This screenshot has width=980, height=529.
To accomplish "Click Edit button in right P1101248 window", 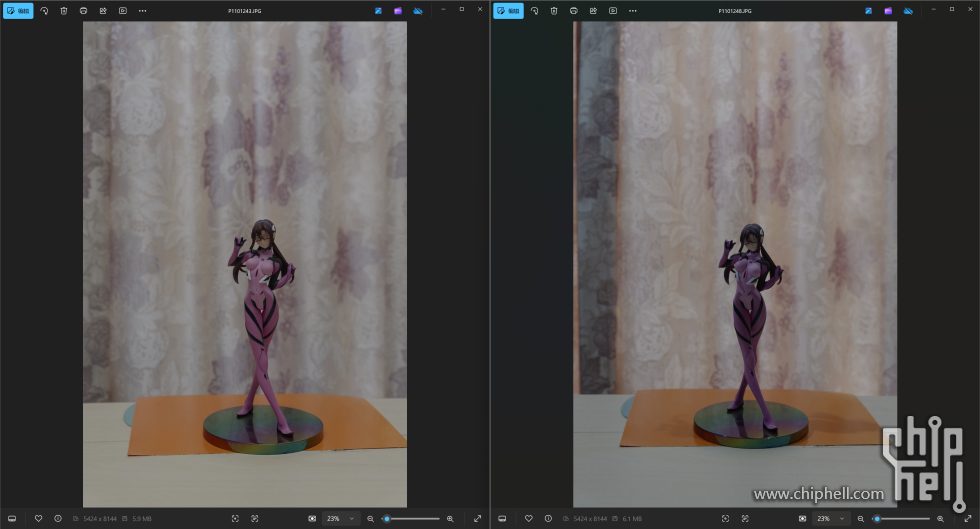I will click(x=508, y=10).
